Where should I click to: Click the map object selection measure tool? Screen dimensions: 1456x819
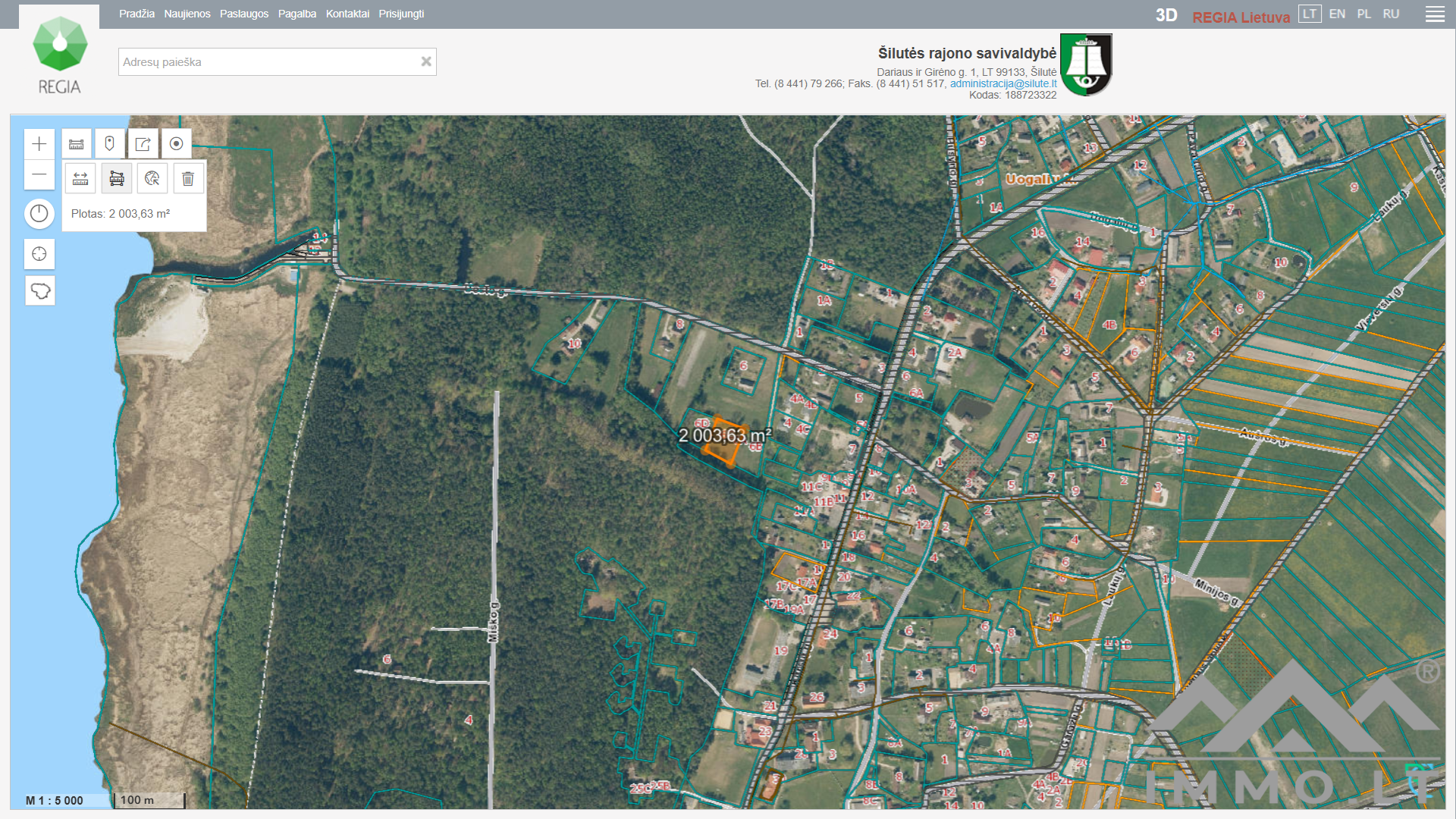pyautogui.click(x=152, y=179)
